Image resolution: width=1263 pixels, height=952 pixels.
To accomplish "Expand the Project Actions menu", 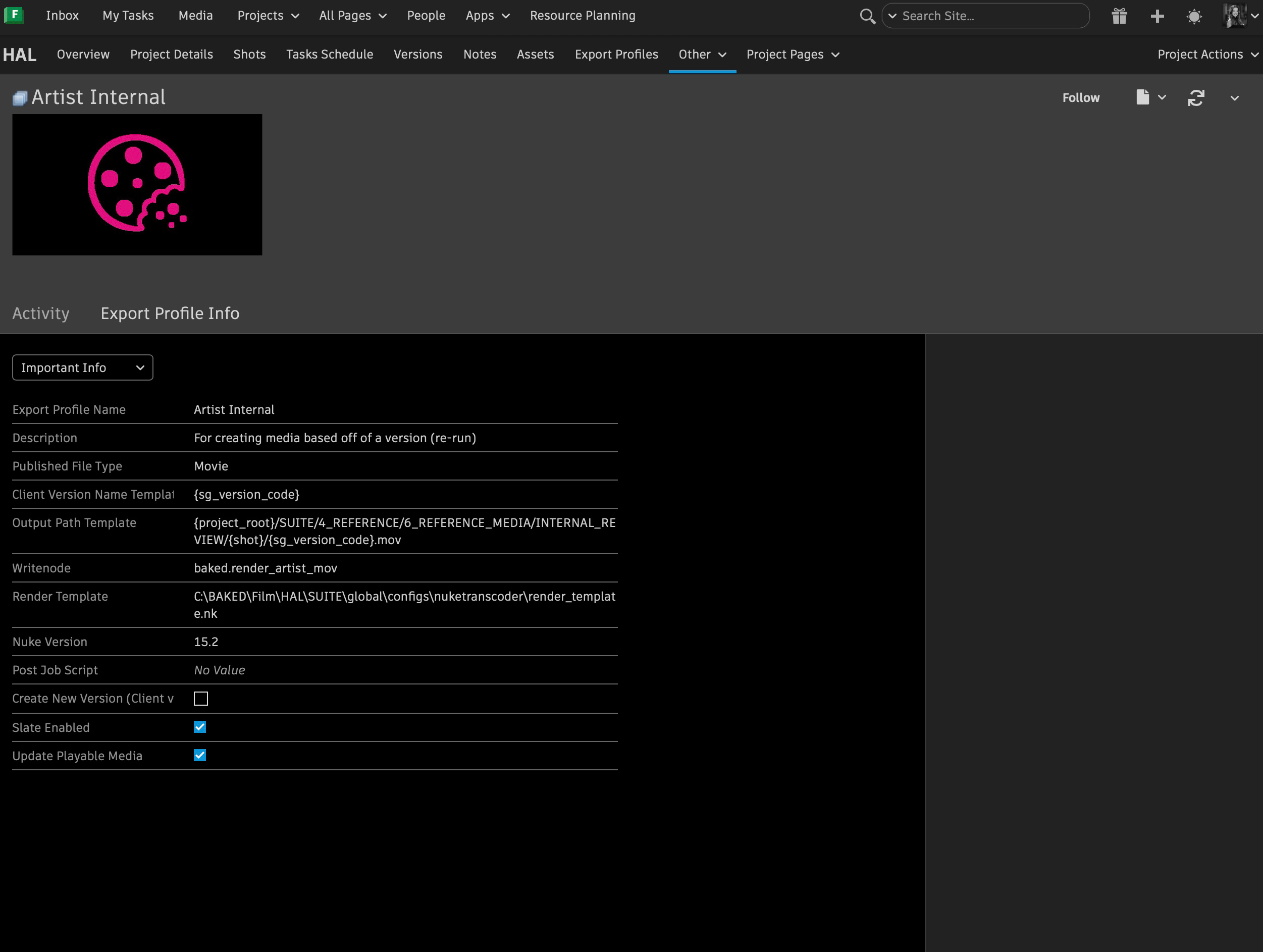I will point(1206,54).
